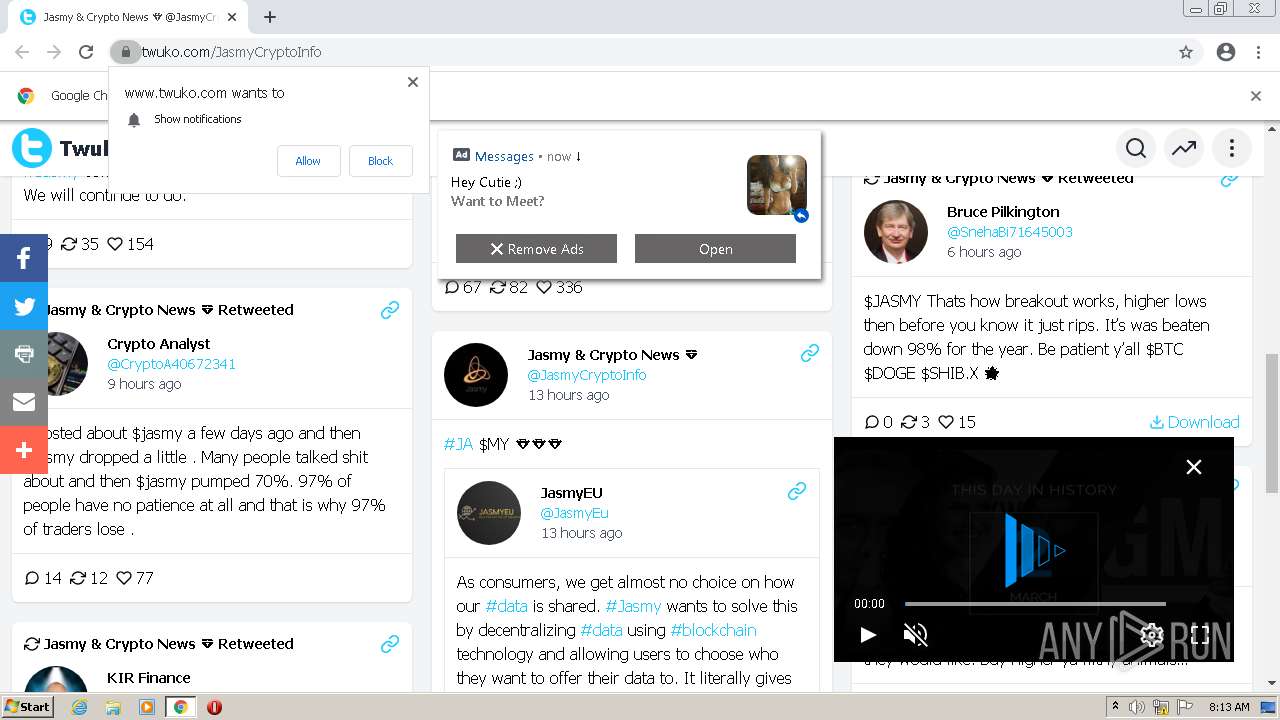Click the email share sidebar icon
Viewport: 1280px width, 720px height.
coord(24,402)
